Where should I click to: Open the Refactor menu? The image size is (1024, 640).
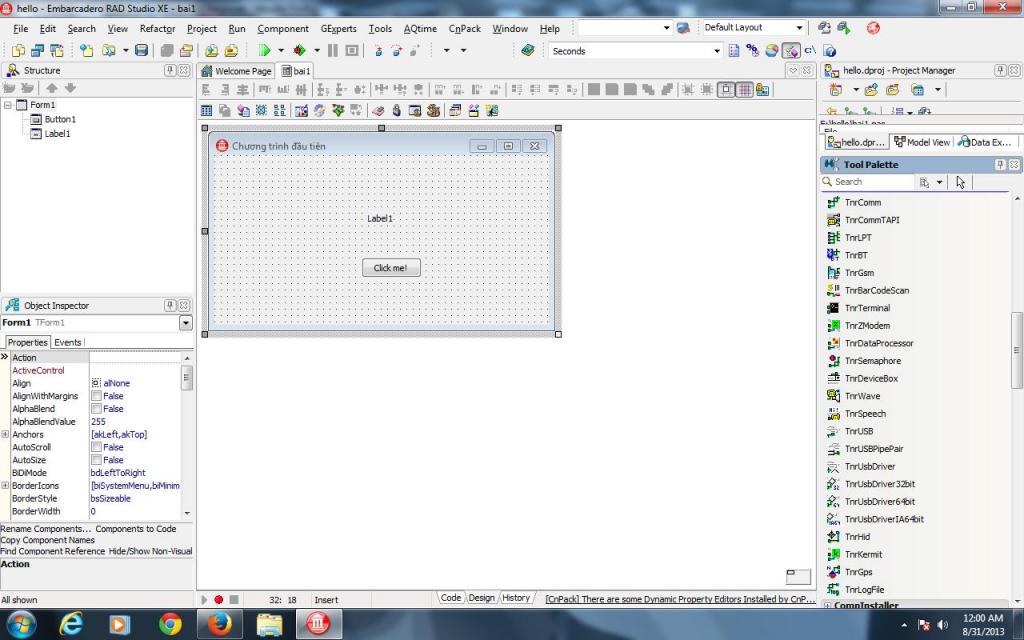click(157, 29)
